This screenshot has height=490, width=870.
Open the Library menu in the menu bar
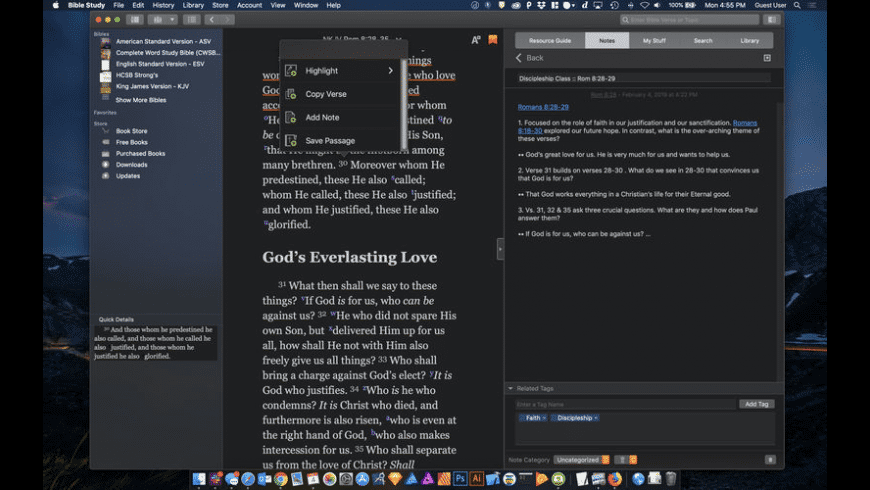click(x=193, y=5)
